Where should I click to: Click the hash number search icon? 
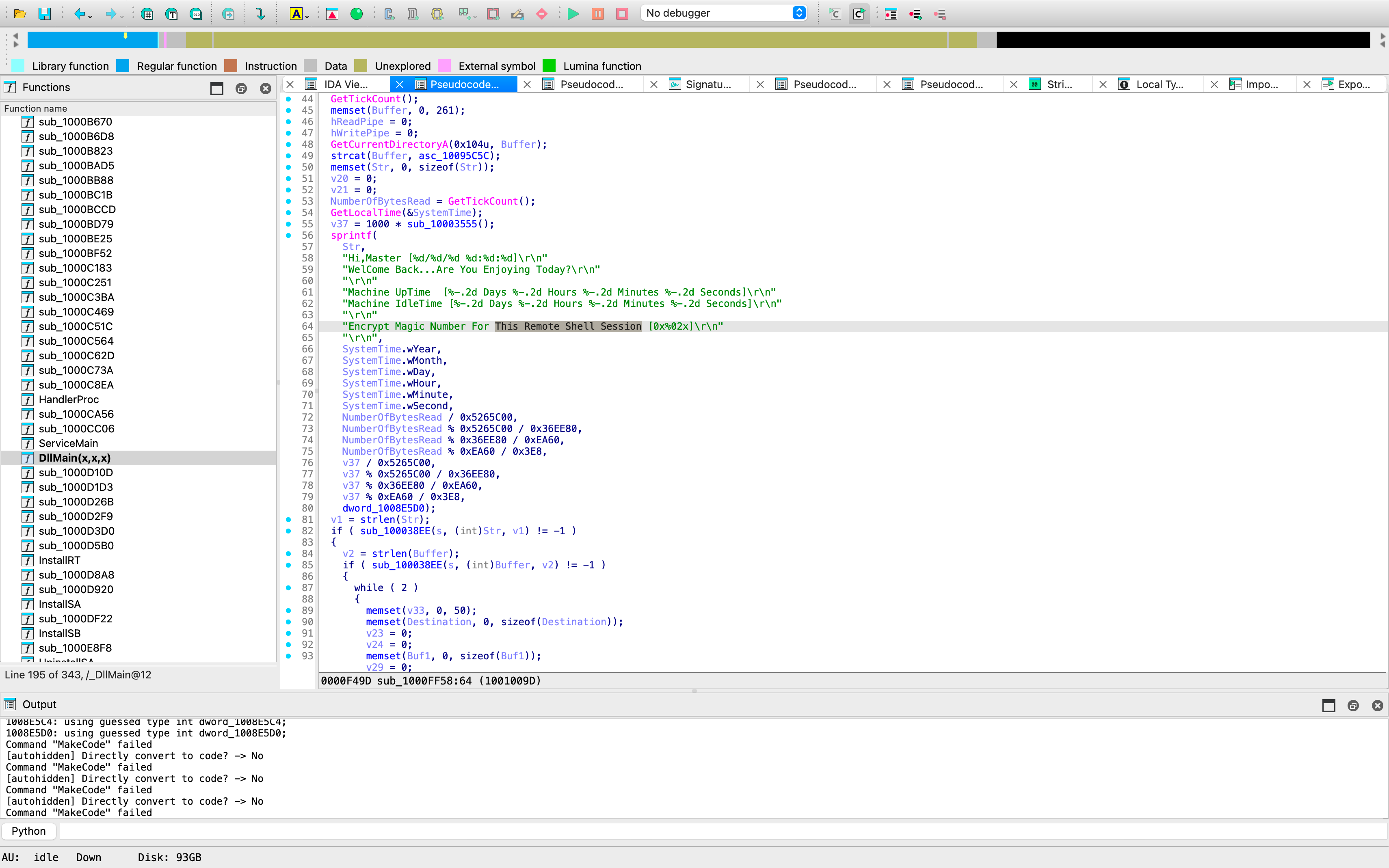click(147, 14)
